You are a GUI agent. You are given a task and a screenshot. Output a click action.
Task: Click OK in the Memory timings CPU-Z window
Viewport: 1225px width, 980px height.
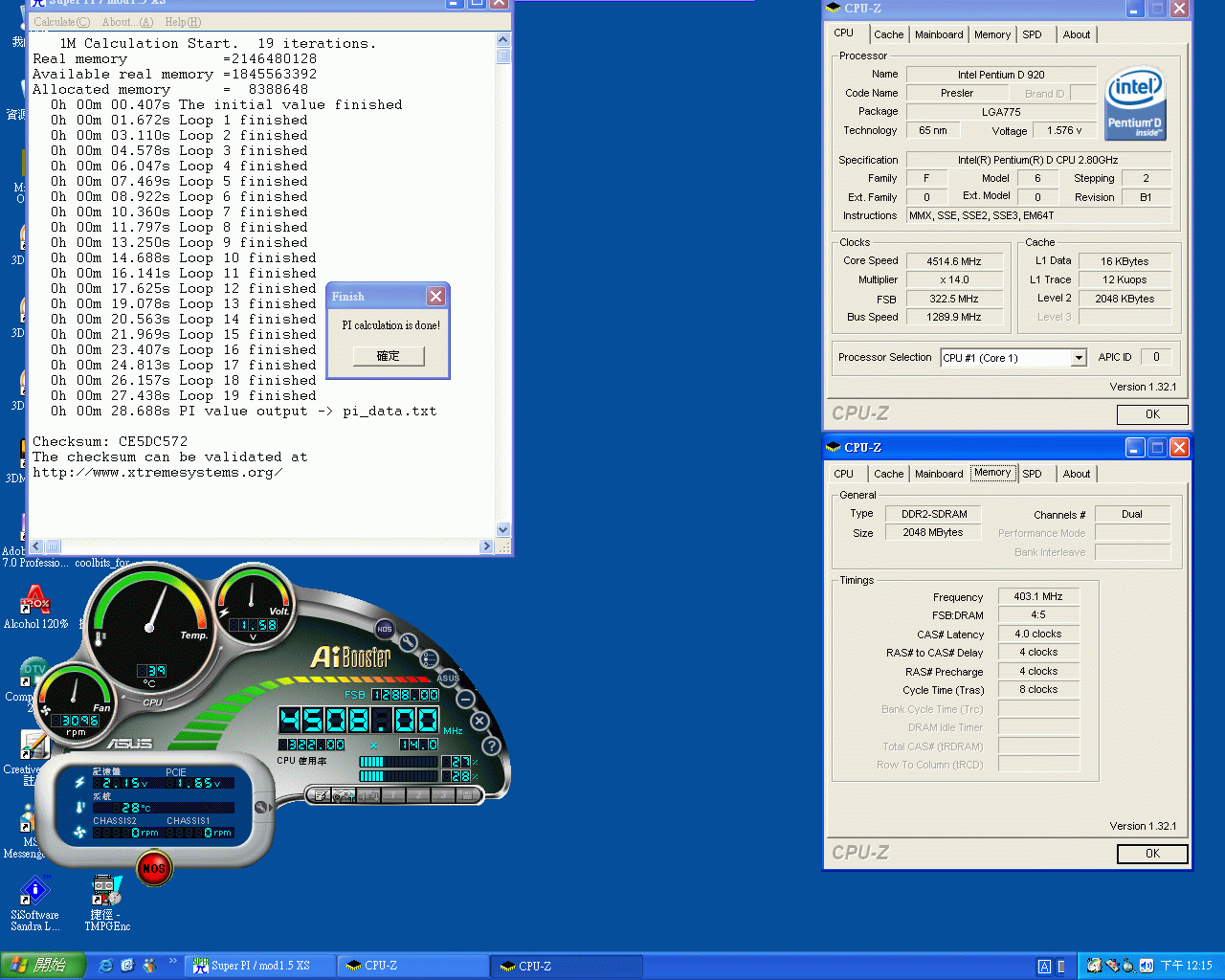[1152, 854]
